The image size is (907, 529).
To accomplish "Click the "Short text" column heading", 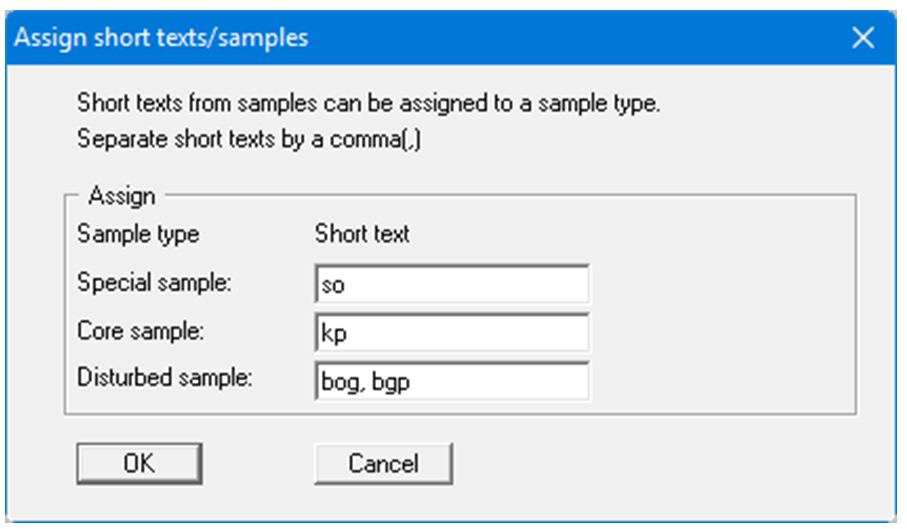I will coord(362,235).
